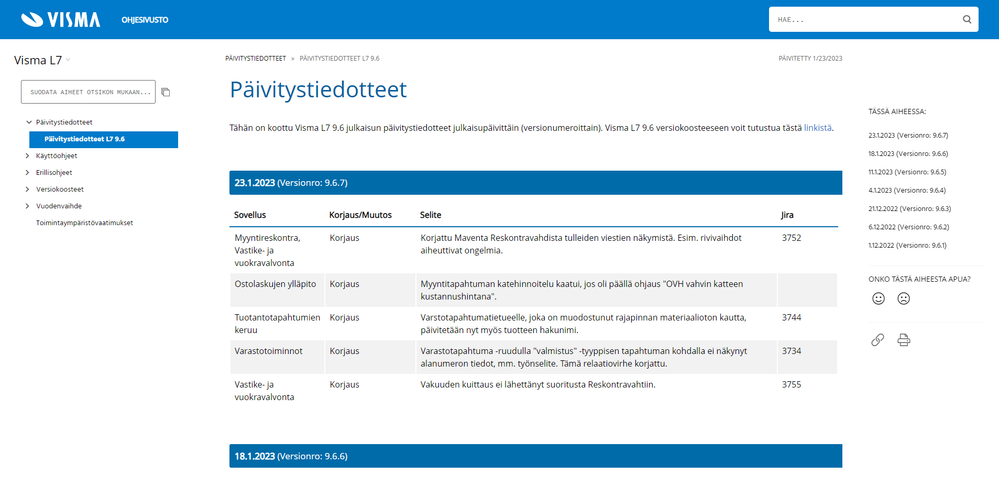Expand the Vuodenvaihde tree node
The width and height of the screenshot is (999, 477).
point(27,206)
